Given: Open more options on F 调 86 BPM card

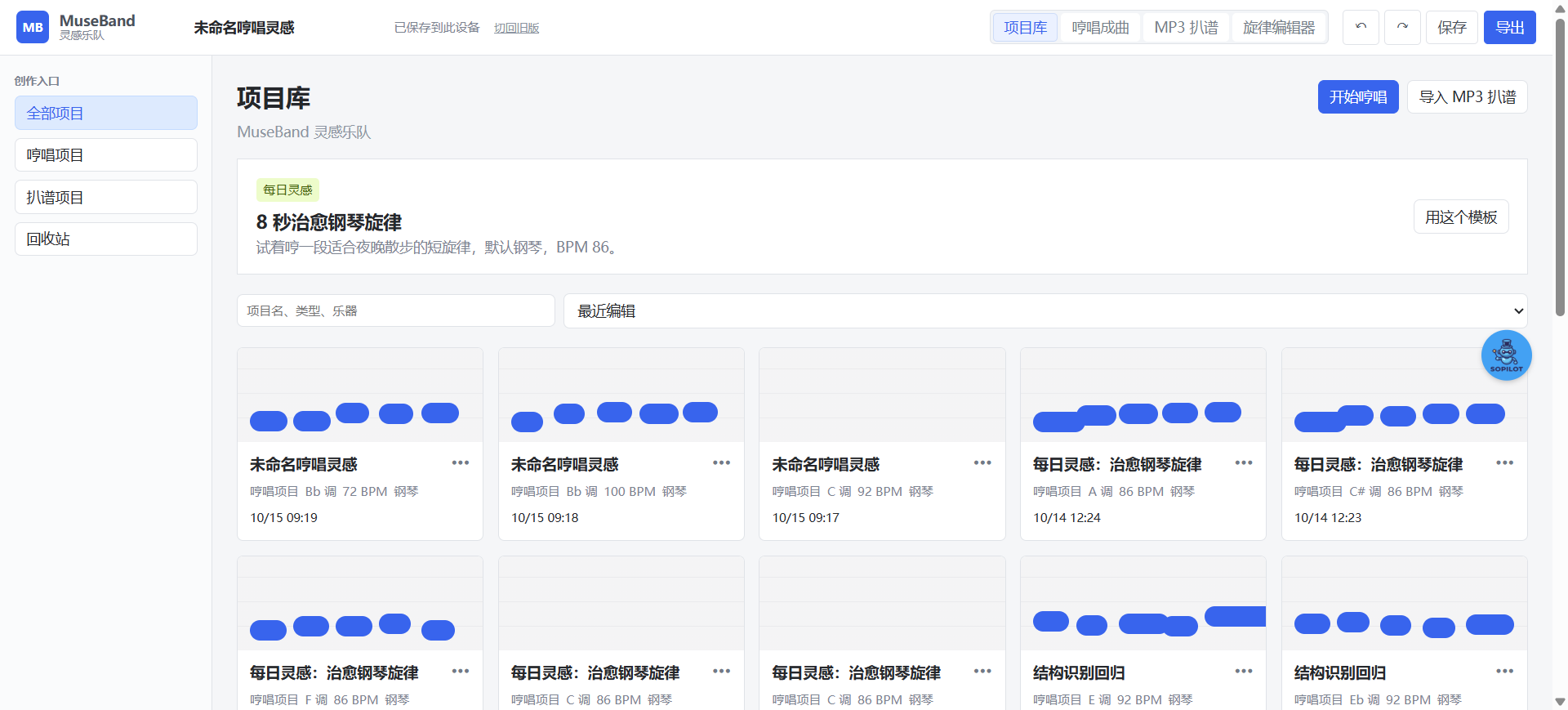Looking at the screenshot, I should 461,672.
